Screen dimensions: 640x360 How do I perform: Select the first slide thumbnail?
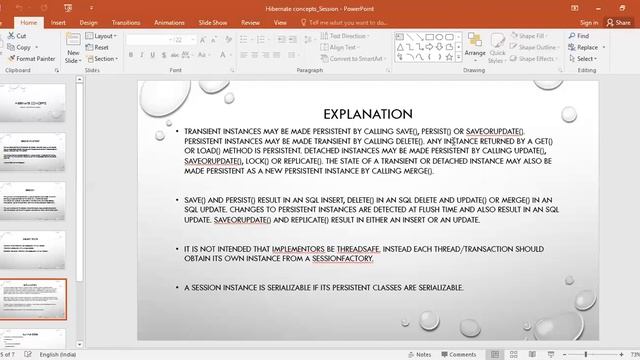tap(32, 103)
